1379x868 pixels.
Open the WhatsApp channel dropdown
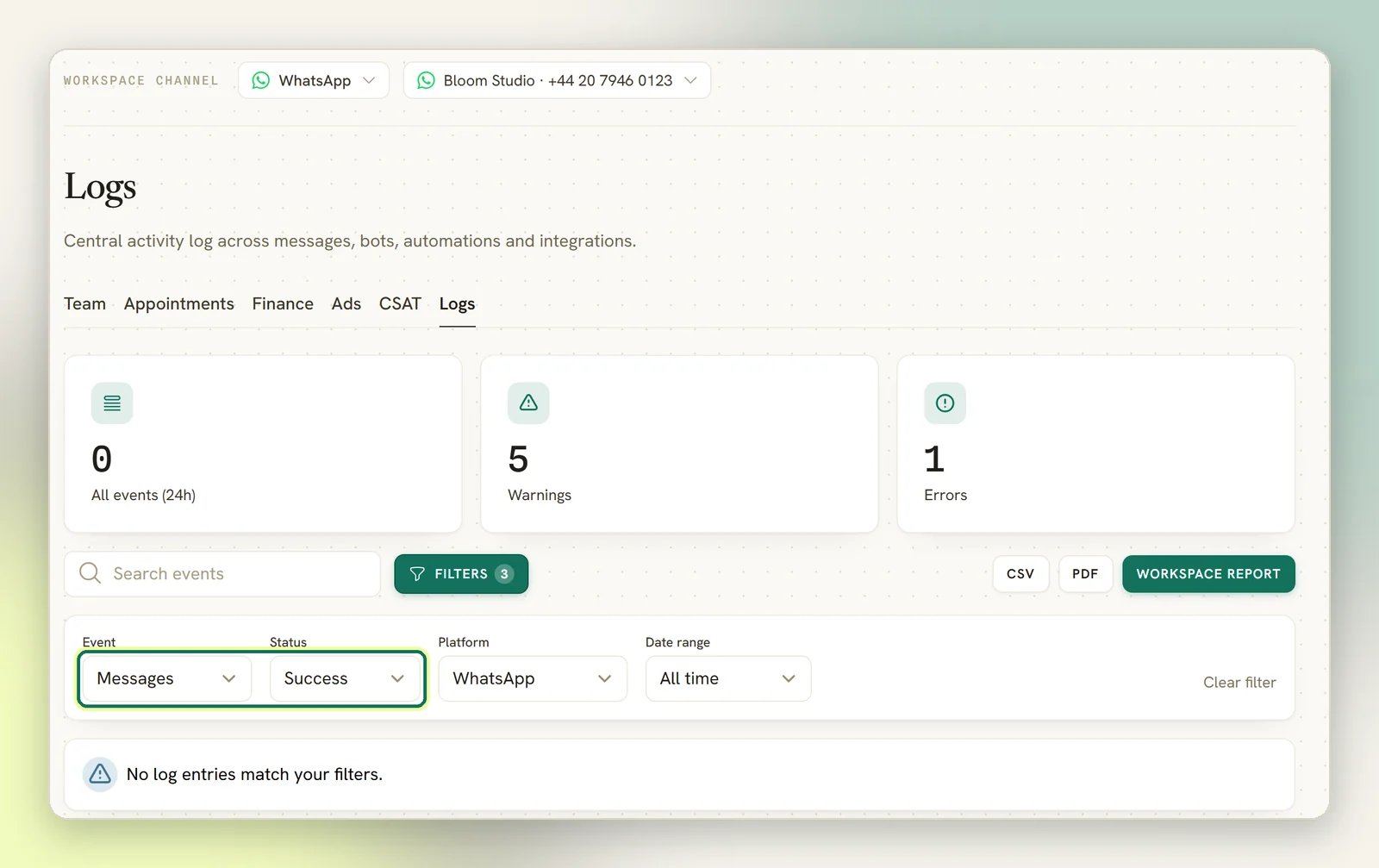(x=314, y=80)
